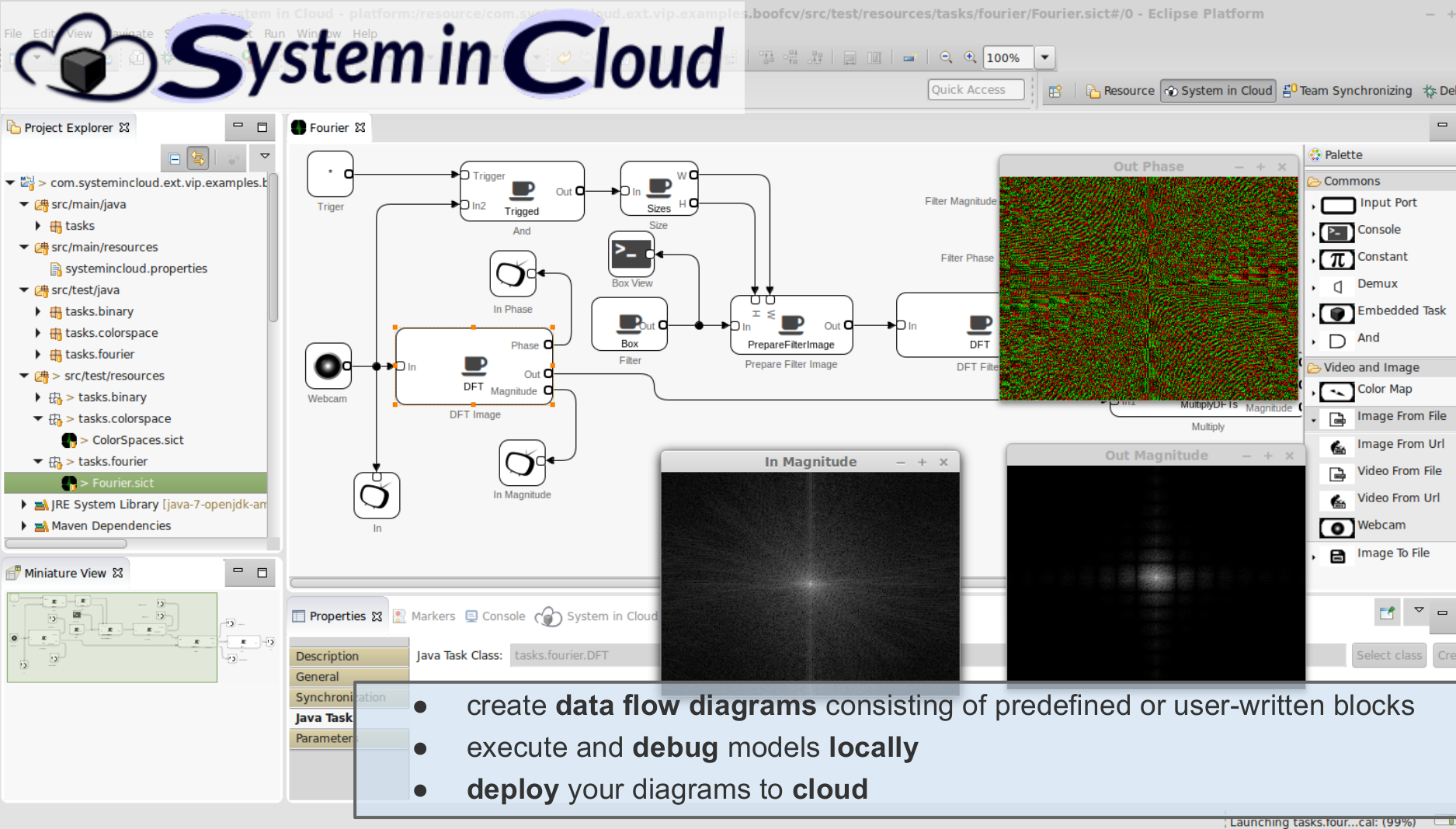Click the Project Explorer horizontal scrollbar
Viewport: 1456px width, 829px height.
click(66, 544)
